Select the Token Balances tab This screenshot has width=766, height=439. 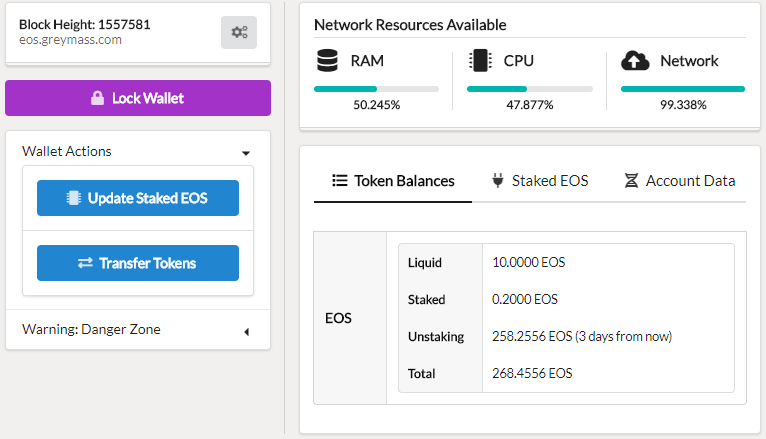click(x=393, y=181)
